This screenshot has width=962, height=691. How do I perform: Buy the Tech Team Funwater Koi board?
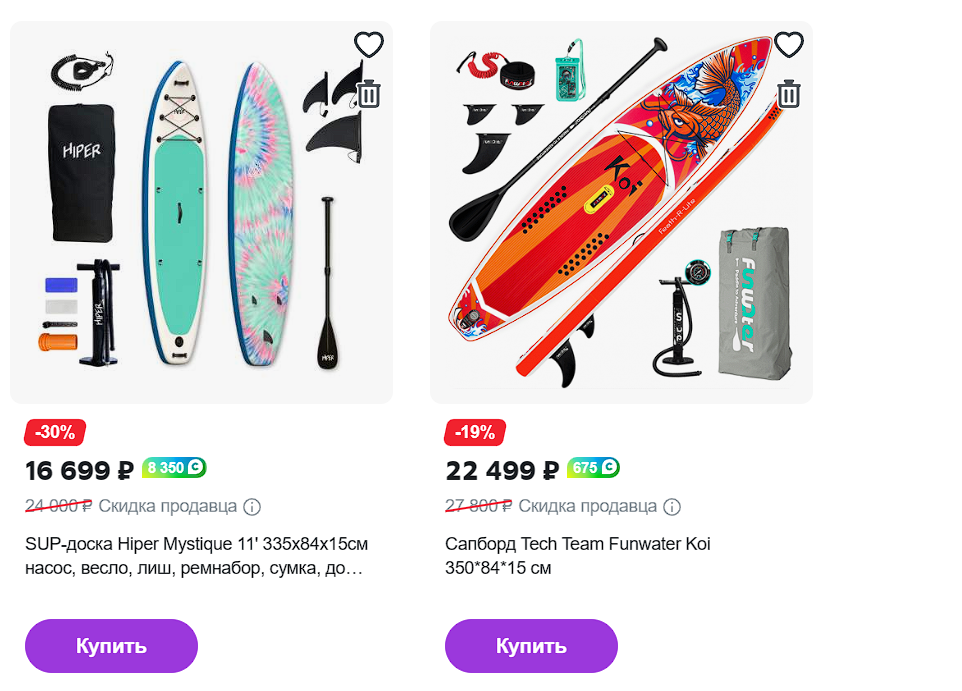[x=531, y=646]
